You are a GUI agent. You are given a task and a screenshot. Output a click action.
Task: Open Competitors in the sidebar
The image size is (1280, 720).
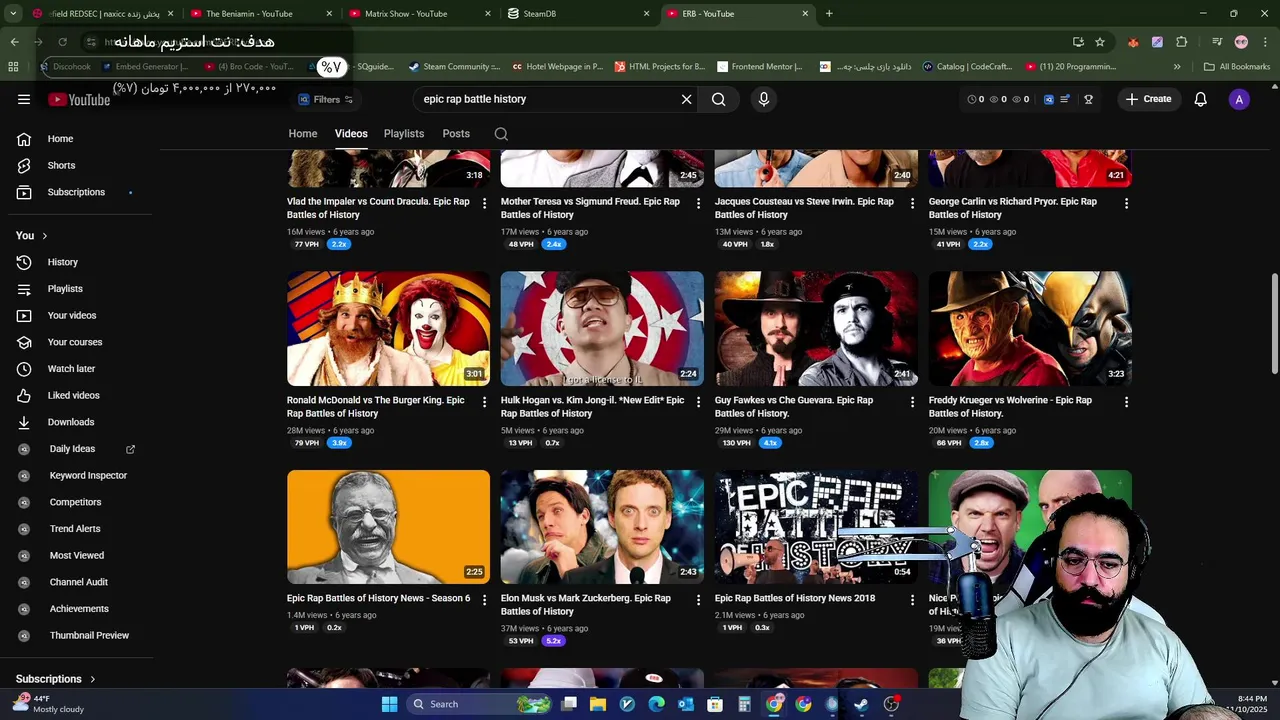(76, 502)
